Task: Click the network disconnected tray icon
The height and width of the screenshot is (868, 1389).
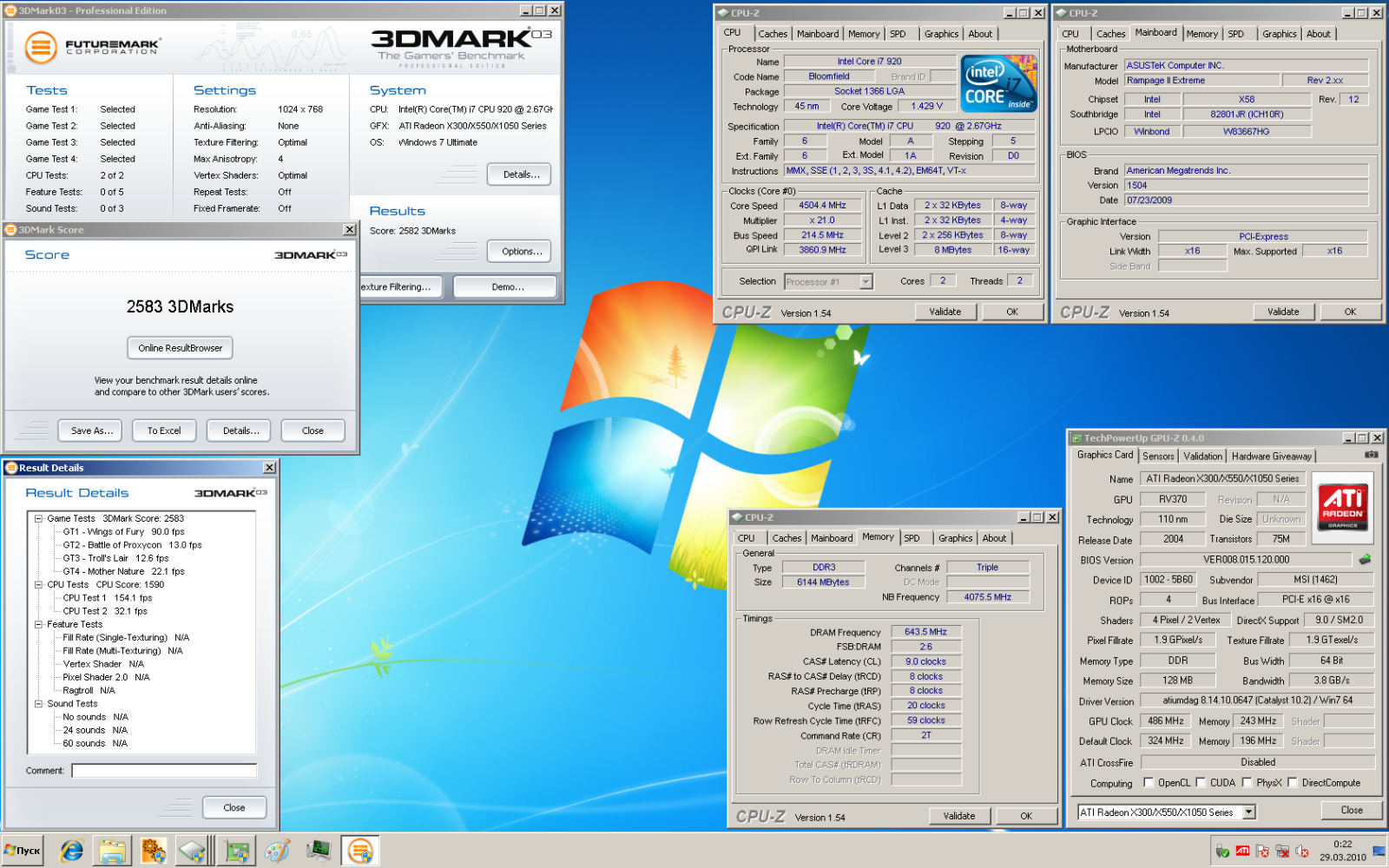Action: [1282, 852]
